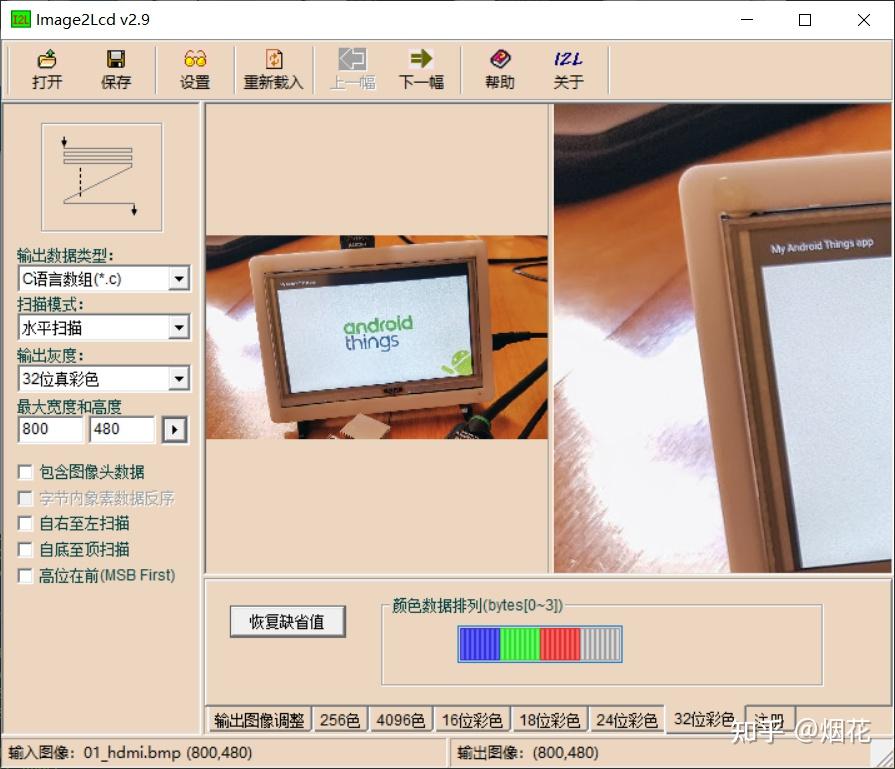Open an image with the 打开 toolbar icon
The width and height of the screenshot is (895, 769).
coord(46,69)
